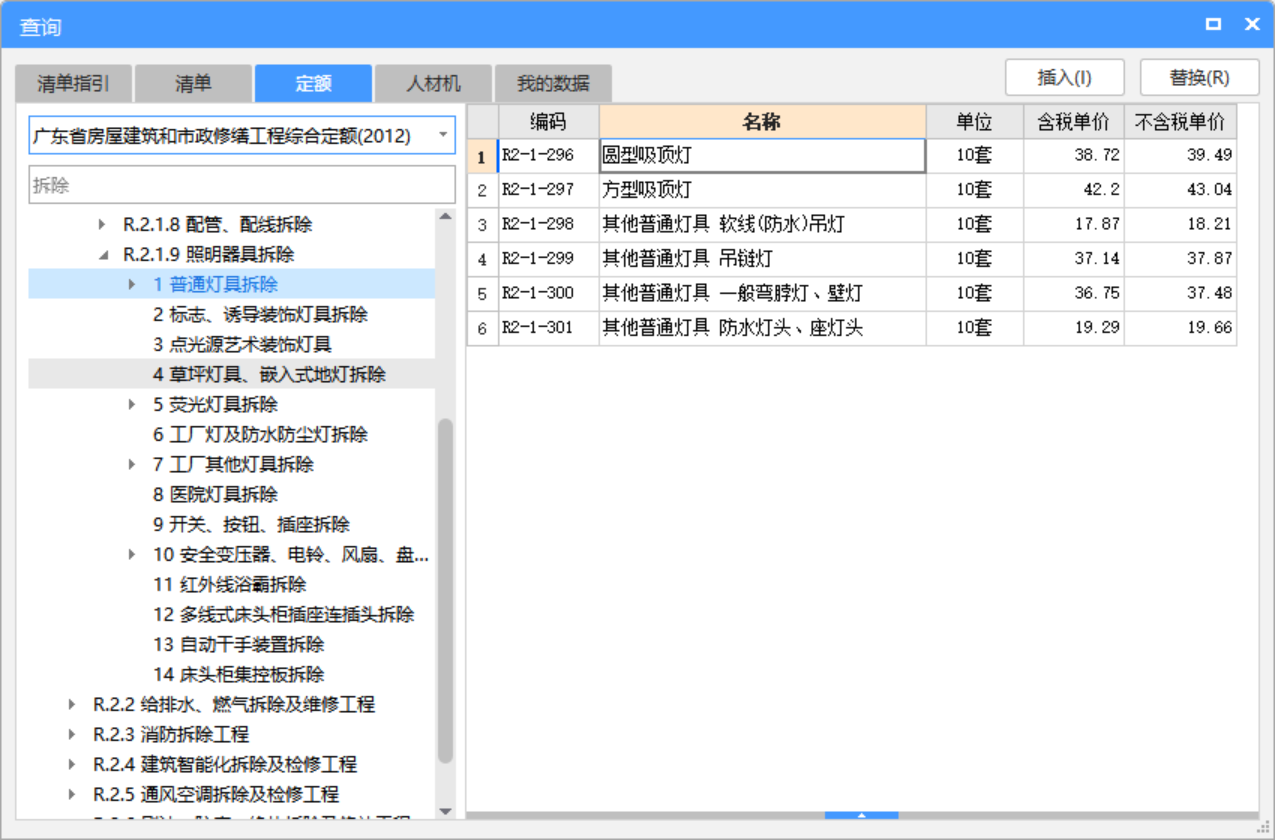Select 14 床头柜集控板拆除 item
Screen dimensions: 1275x840
(x=238, y=675)
